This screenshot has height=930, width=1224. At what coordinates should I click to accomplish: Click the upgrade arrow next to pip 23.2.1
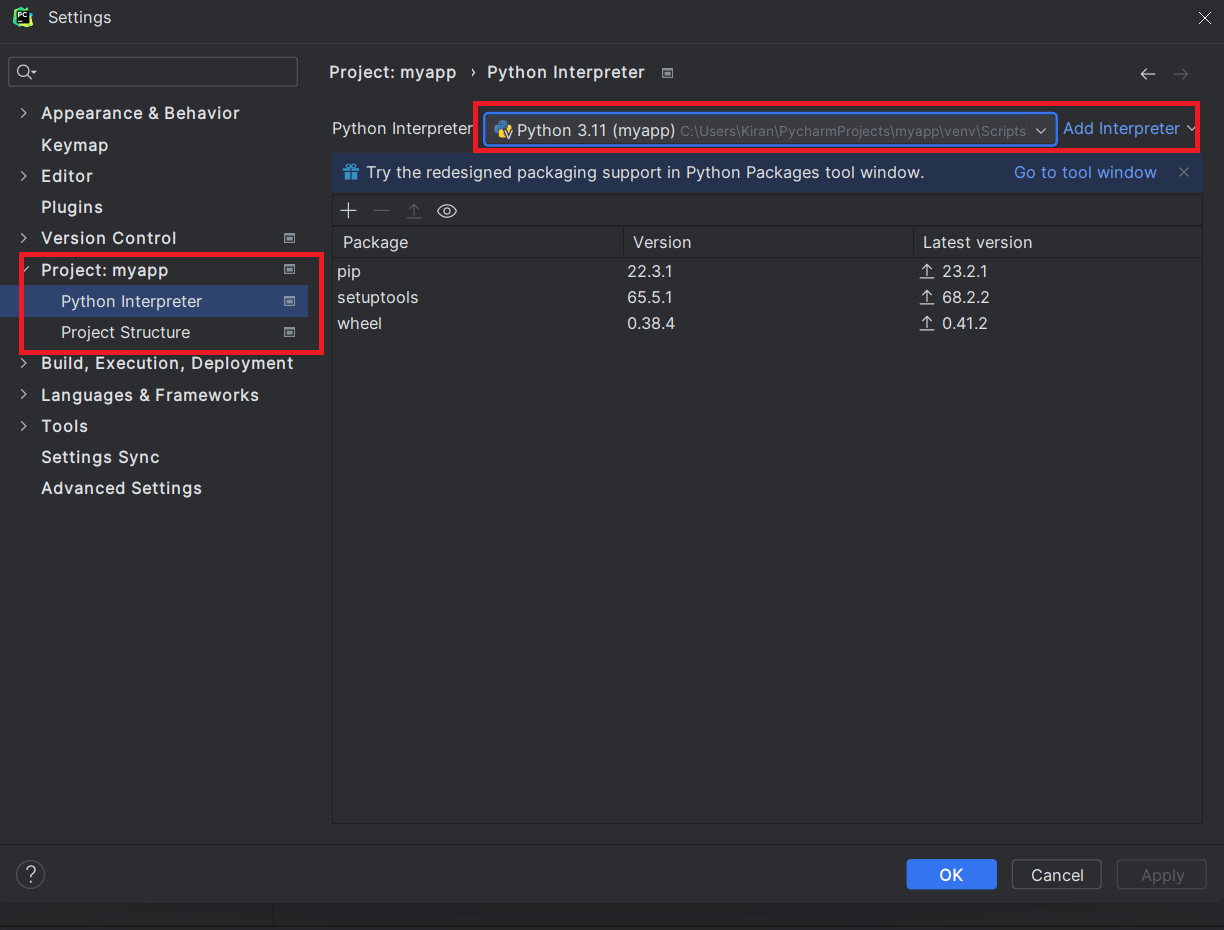tap(926, 271)
